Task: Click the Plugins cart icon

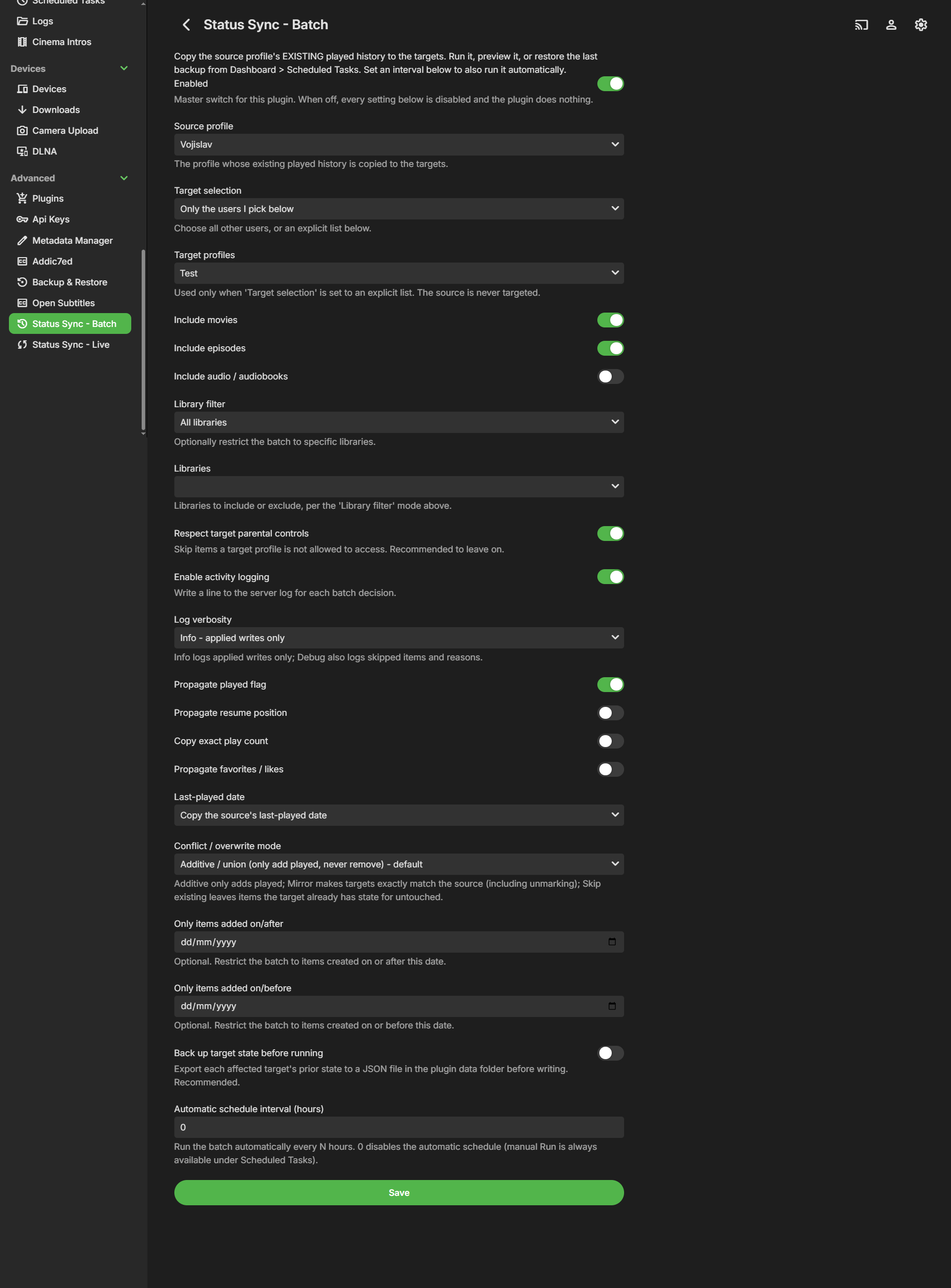Action: (x=22, y=199)
